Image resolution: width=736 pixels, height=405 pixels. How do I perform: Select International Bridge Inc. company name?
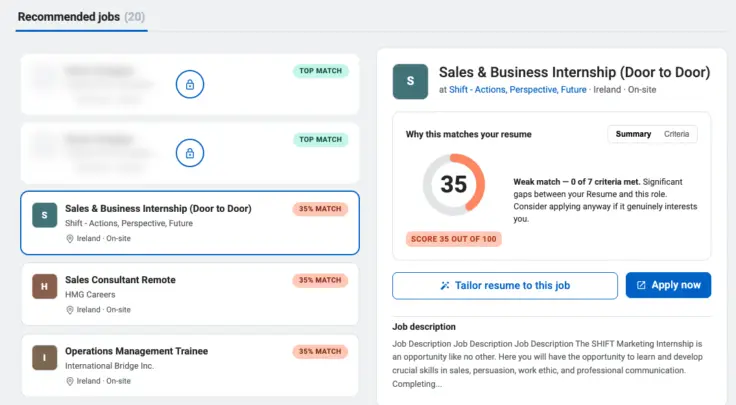coord(109,366)
